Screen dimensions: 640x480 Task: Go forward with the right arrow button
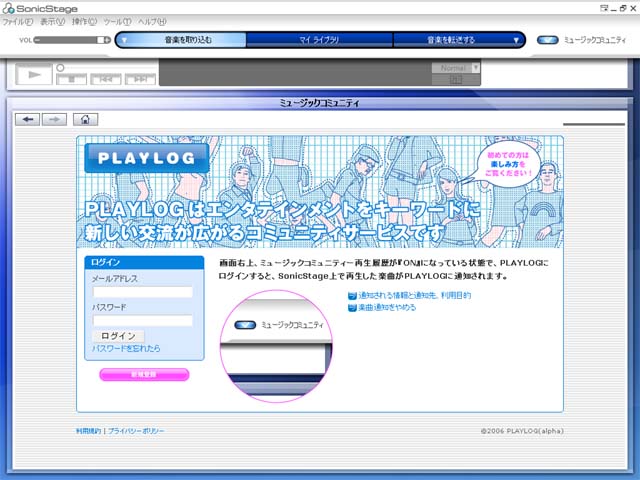click(x=54, y=120)
